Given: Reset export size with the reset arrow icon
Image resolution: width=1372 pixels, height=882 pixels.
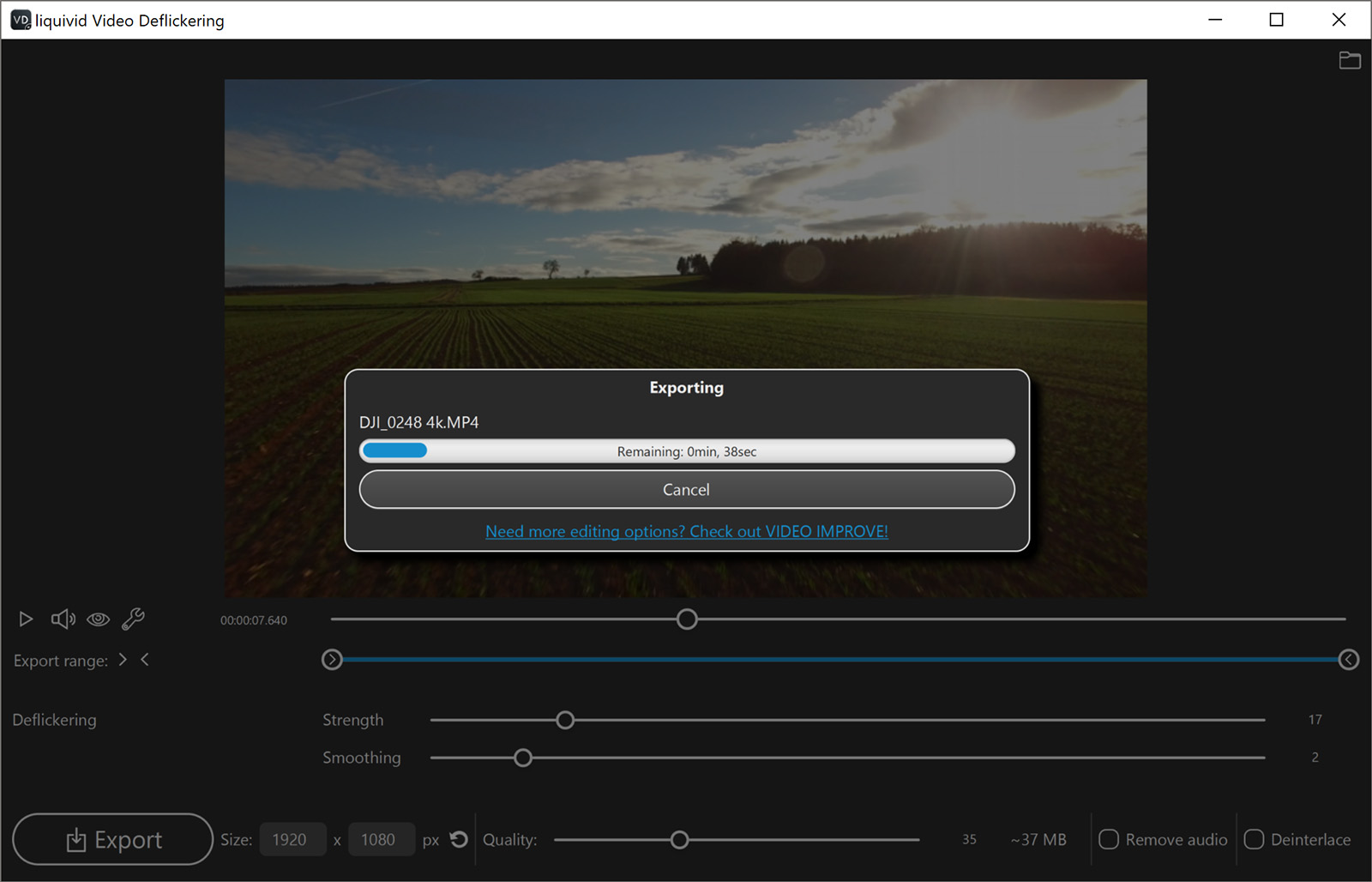Looking at the screenshot, I should point(459,839).
